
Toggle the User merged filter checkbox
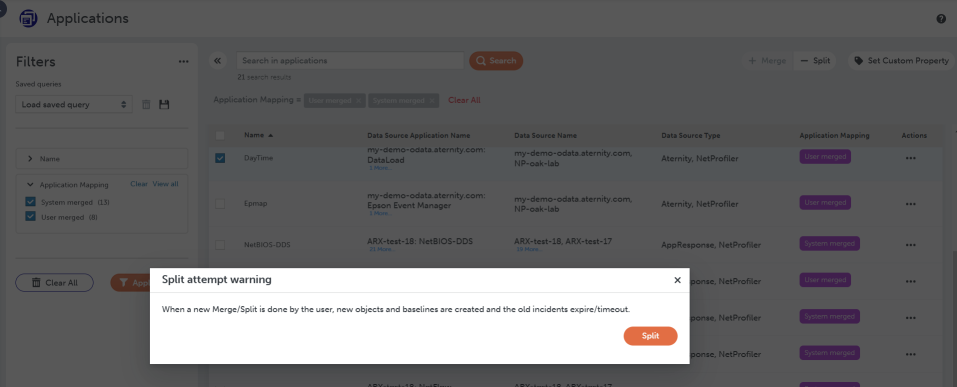30,217
